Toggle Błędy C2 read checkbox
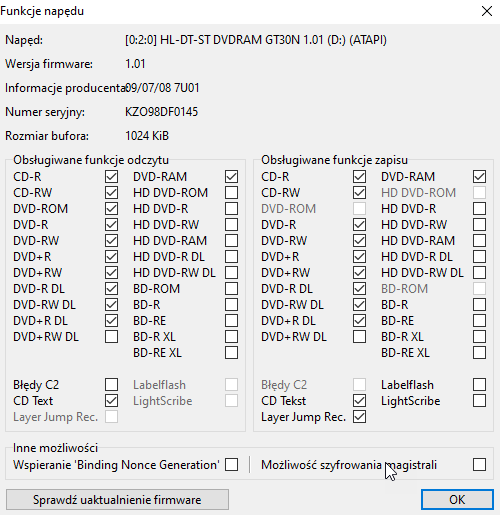Image resolution: width=500 pixels, height=515 pixels. pyautogui.click(x=111, y=385)
